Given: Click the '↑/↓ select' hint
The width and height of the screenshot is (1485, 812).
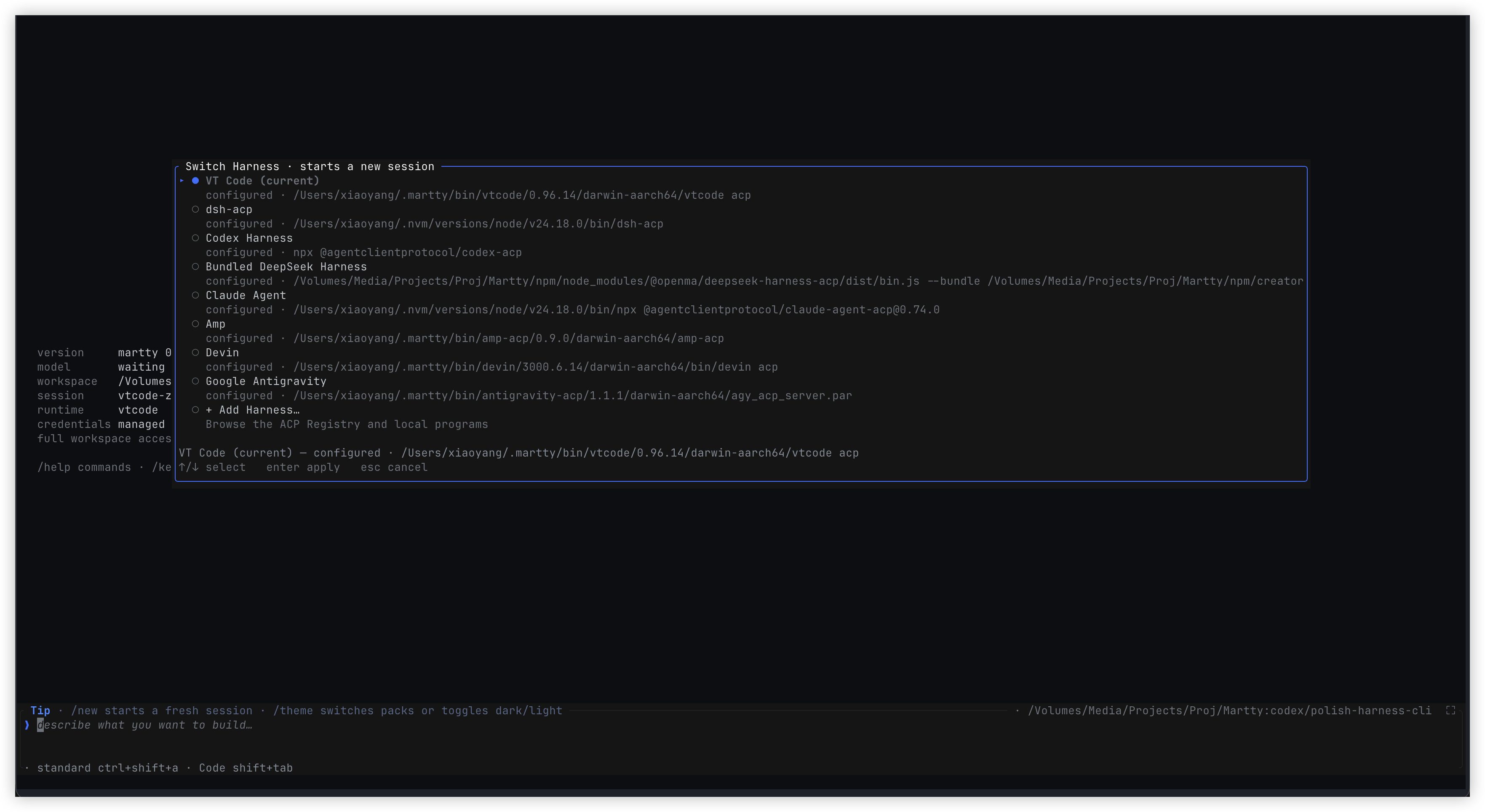Looking at the screenshot, I should pyautogui.click(x=212, y=467).
